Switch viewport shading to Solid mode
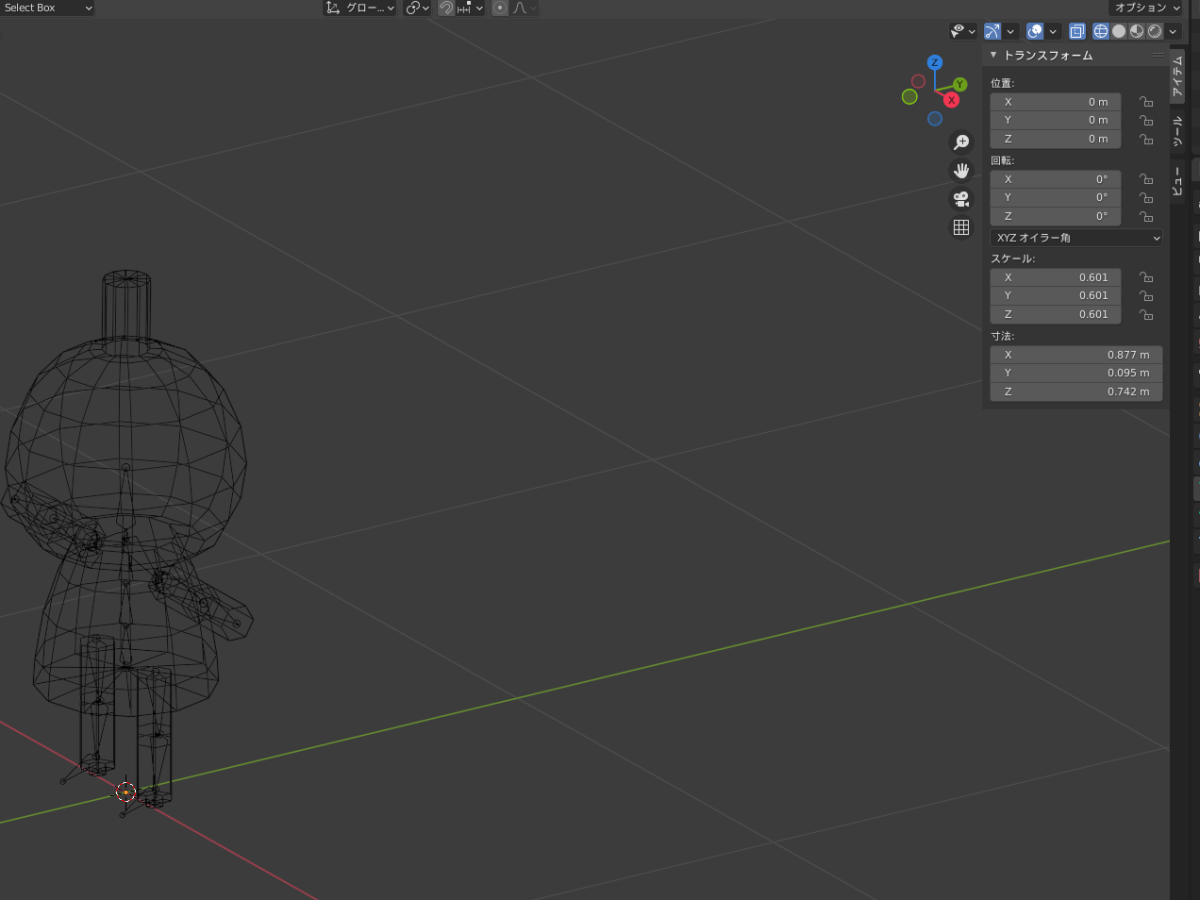 click(x=1119, y=31)
